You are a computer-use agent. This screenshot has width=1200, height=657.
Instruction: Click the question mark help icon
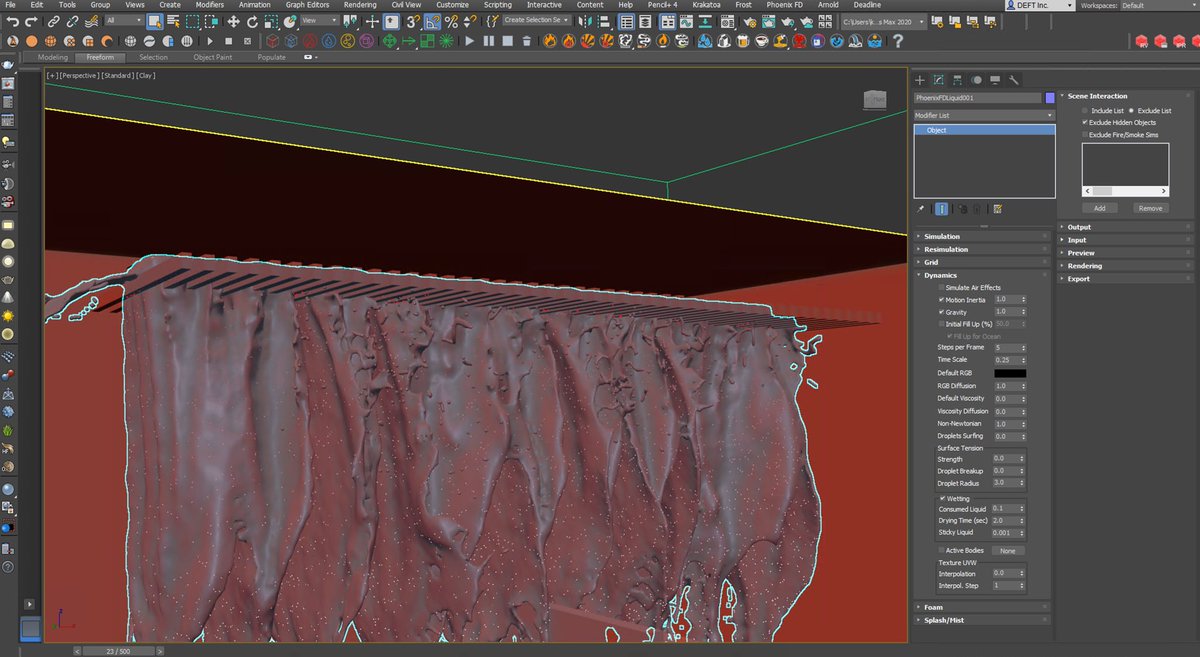click(x=898, y=41)
